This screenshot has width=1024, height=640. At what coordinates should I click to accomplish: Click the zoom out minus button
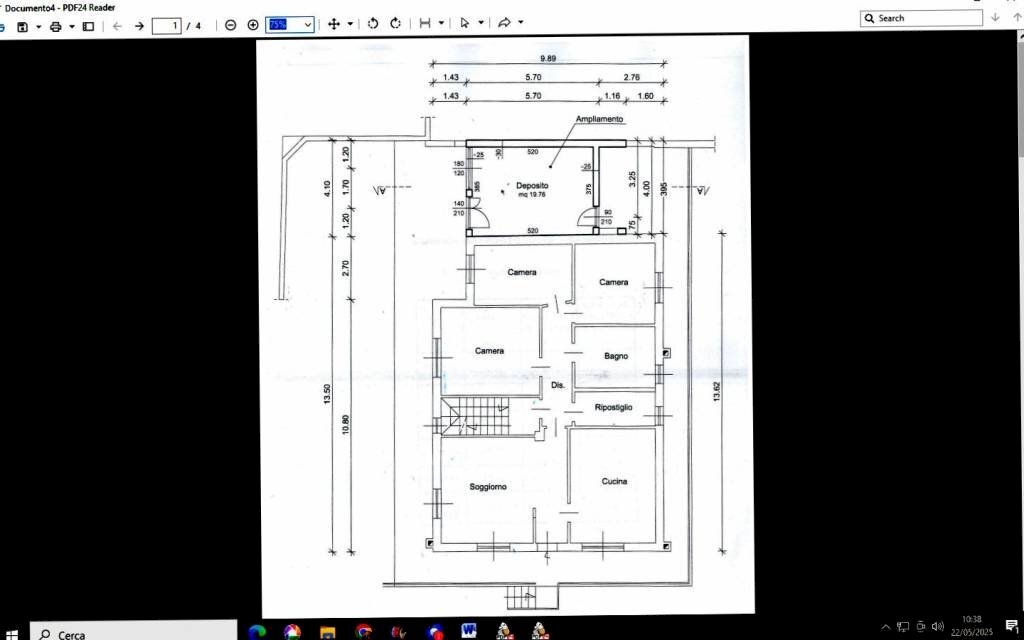[x=231, y=24]
